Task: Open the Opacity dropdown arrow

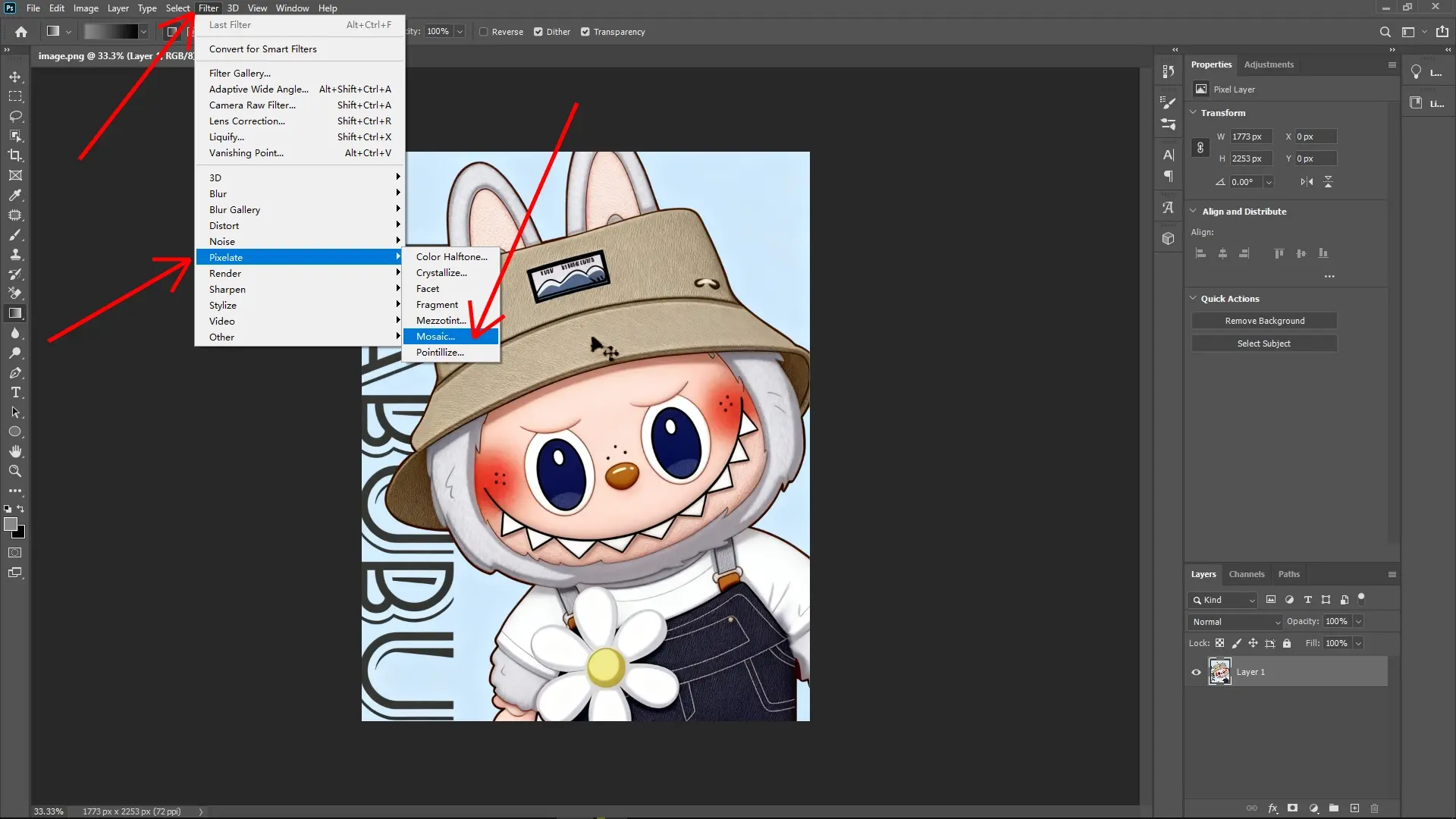Action: (x=1357, y=621)
